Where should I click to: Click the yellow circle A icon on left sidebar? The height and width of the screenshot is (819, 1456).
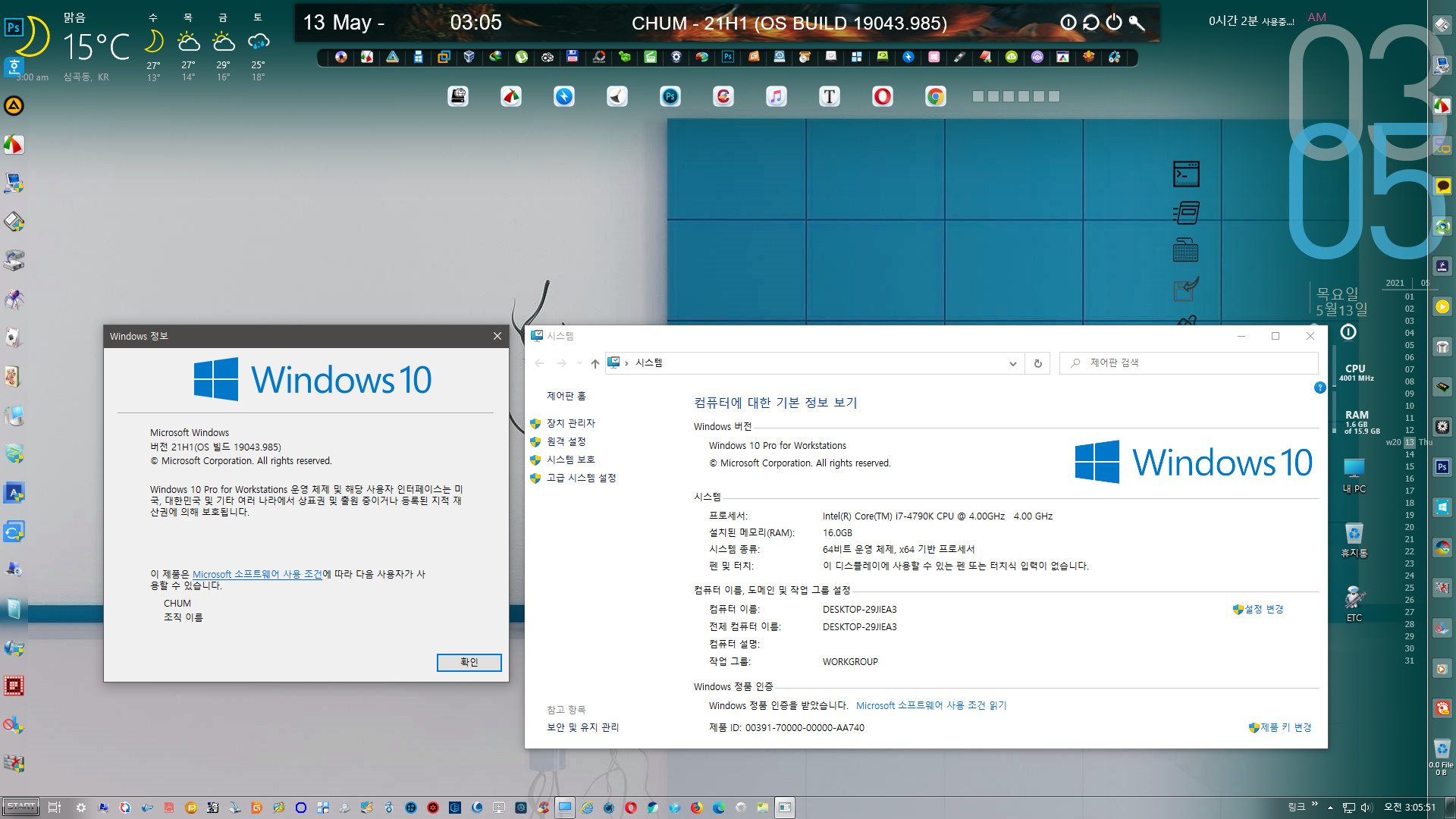pos(14,105)
